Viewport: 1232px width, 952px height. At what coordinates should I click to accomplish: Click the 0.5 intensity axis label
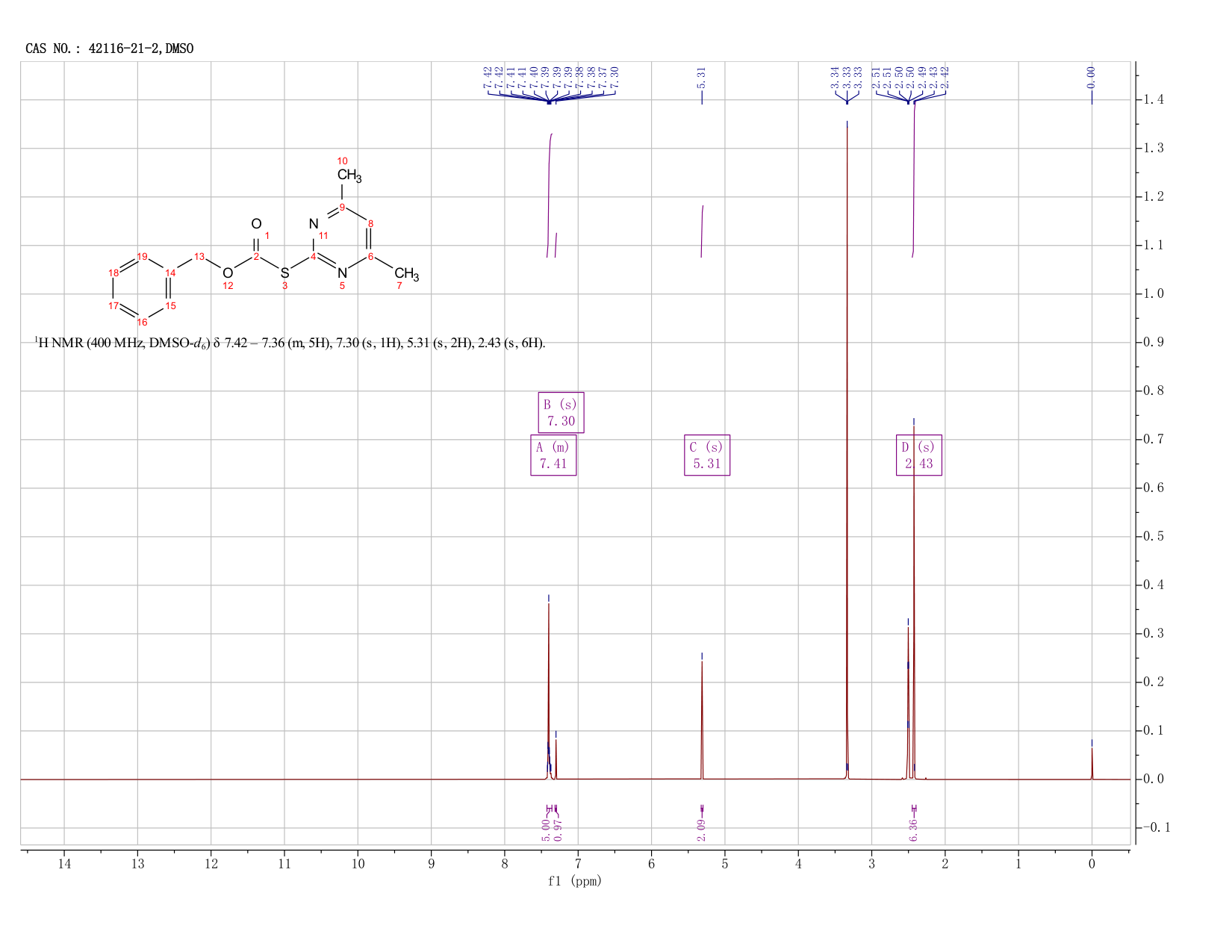[1153, 536]
